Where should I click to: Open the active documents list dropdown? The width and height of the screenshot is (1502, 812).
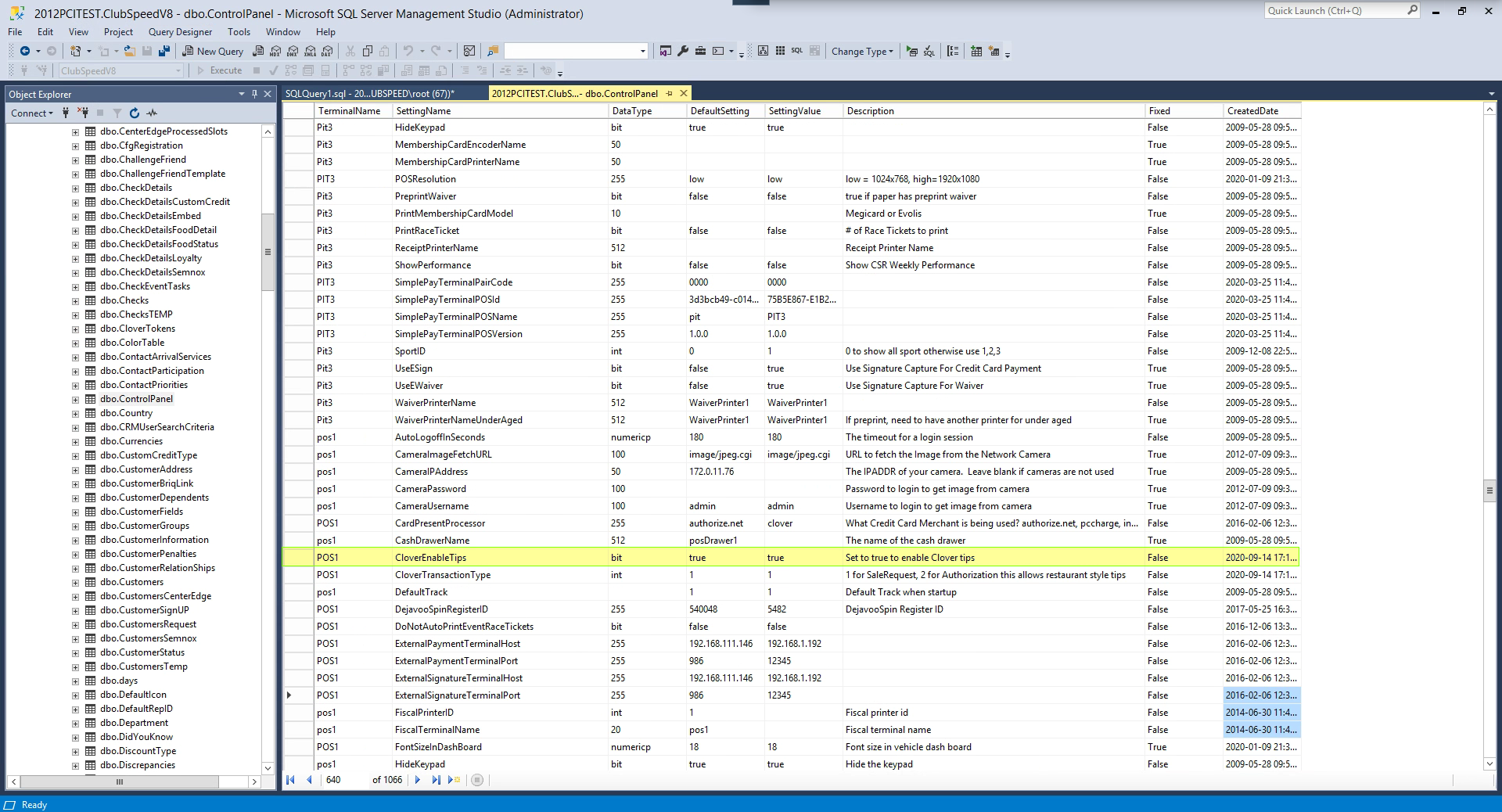(x=1491, y=94)
